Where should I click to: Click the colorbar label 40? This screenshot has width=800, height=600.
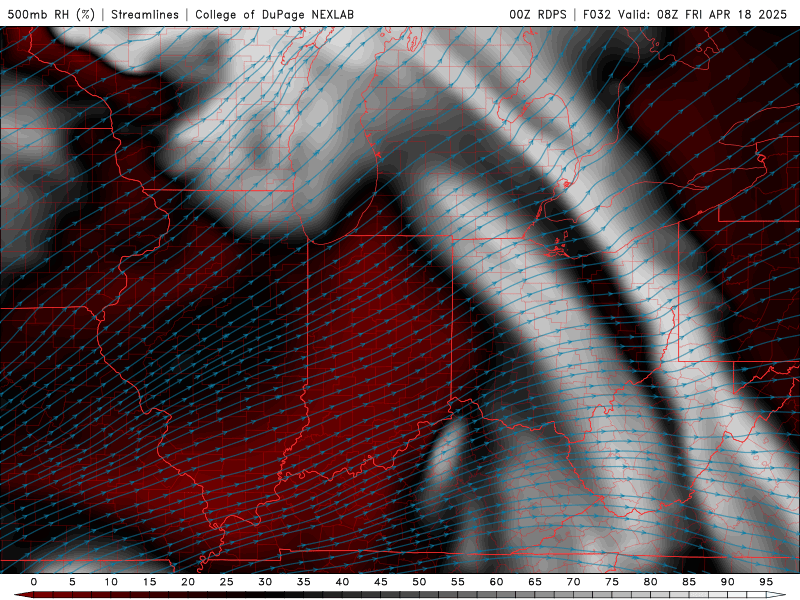click(342, 582)
